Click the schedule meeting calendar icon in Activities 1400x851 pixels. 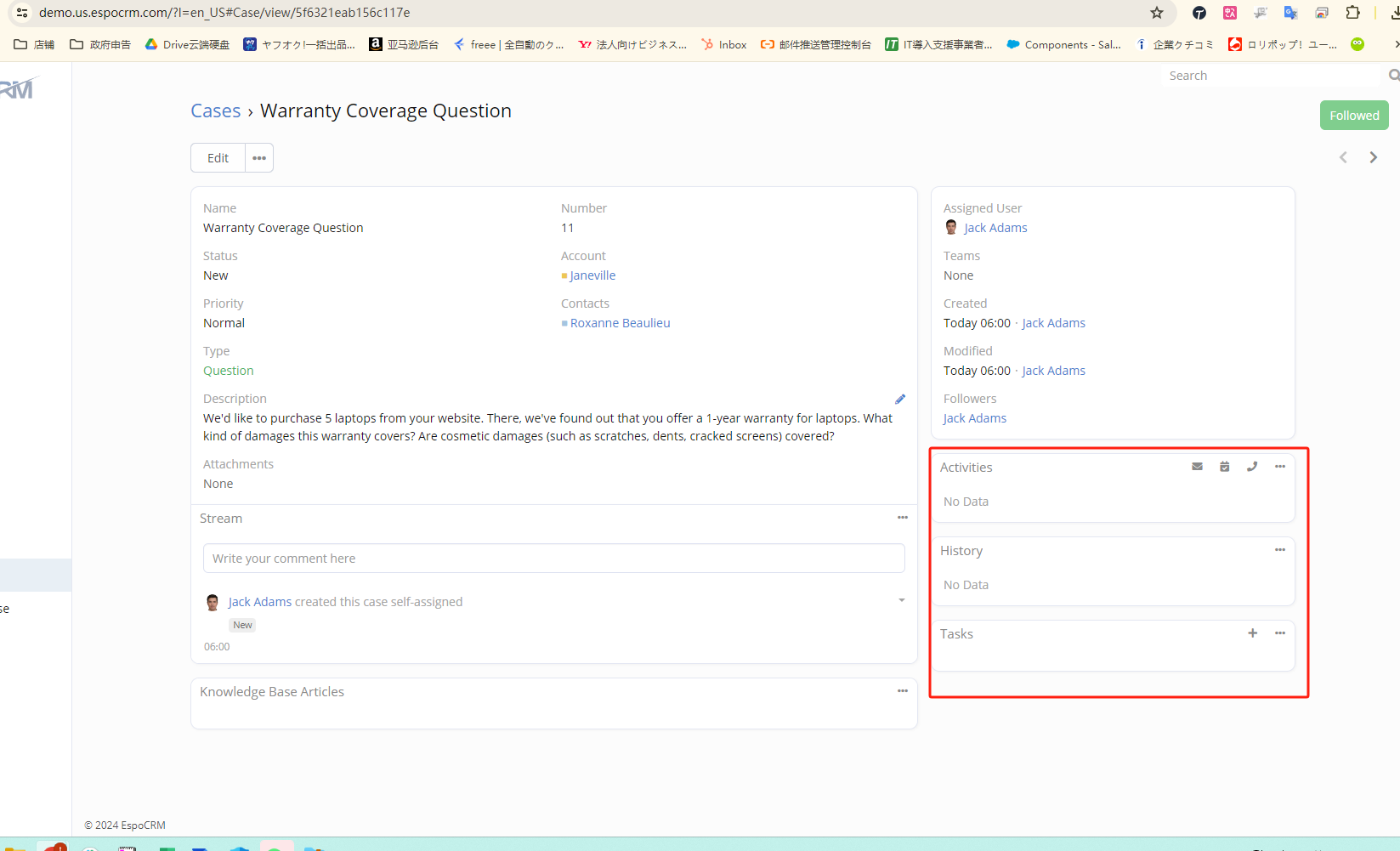[1224, 467]
